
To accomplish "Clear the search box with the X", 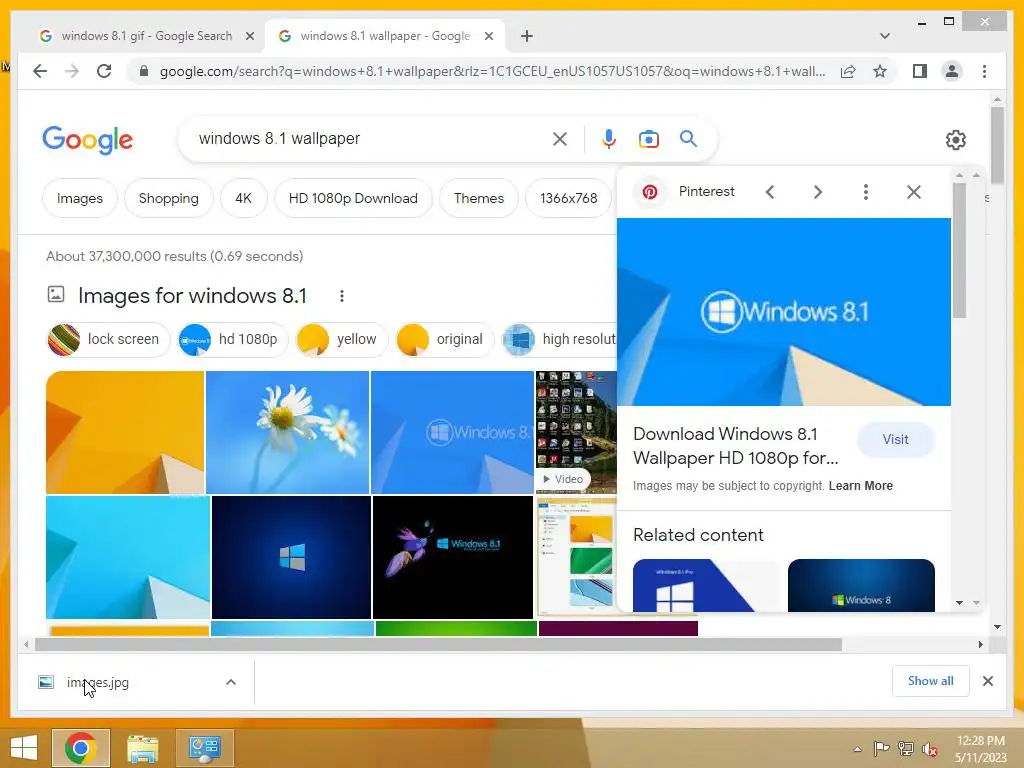I will click(x=560, y=138).
